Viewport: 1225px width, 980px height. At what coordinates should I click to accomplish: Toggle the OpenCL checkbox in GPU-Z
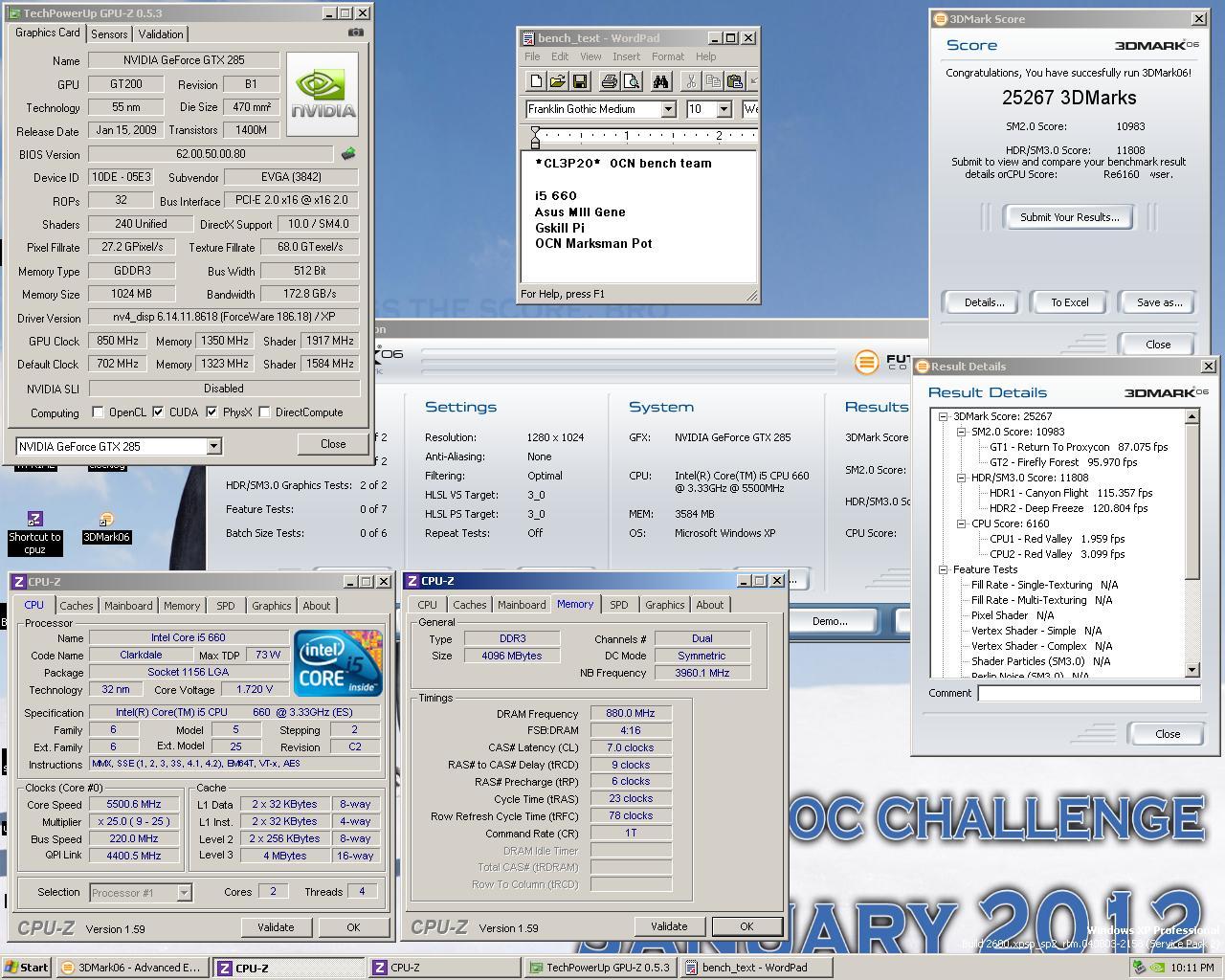pos(98,412)
